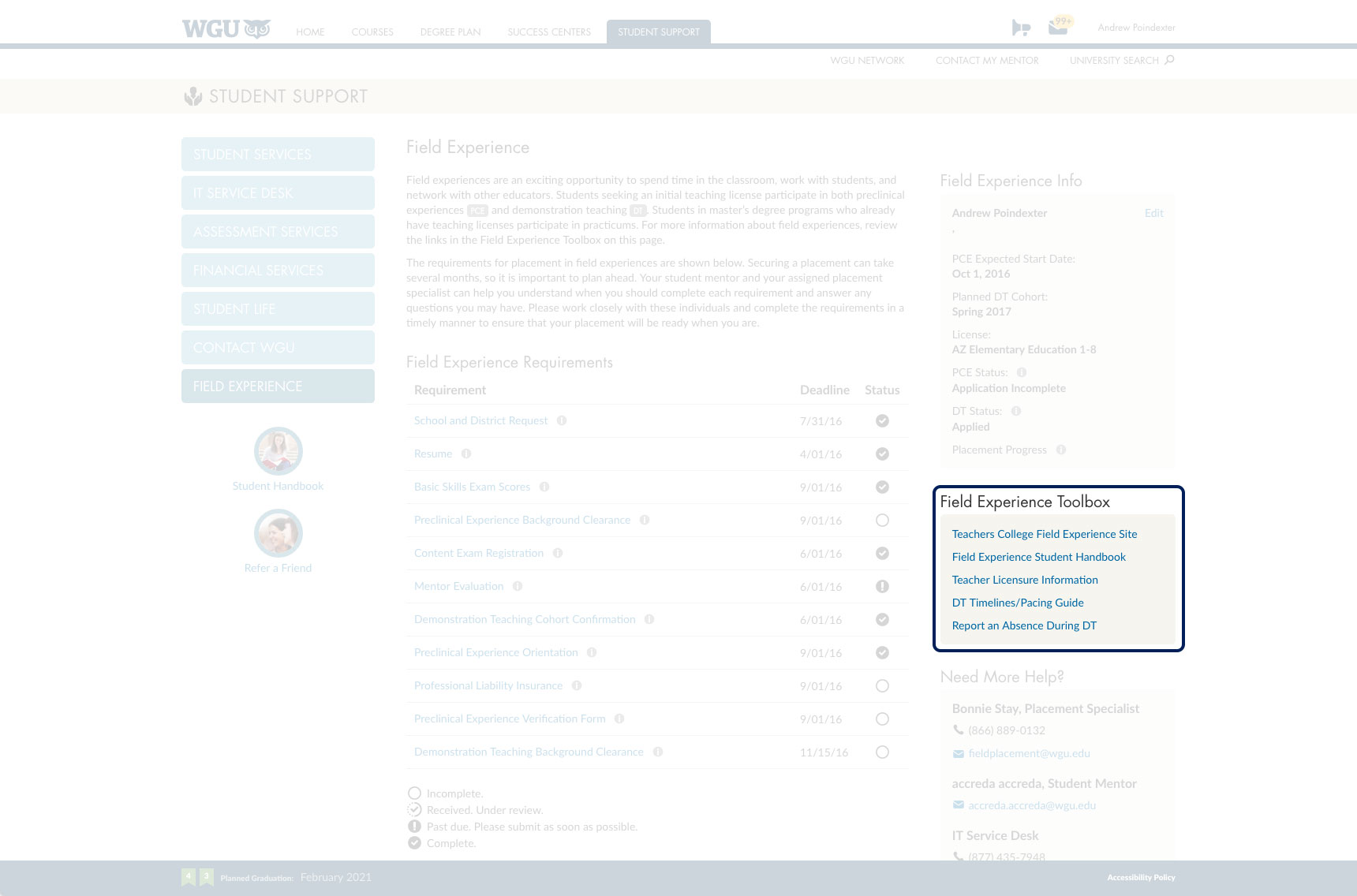The image size is (1357, 896).
Task: Click the Student Handbook circular image
Action: pyautogui.click(x=278, y=451)
